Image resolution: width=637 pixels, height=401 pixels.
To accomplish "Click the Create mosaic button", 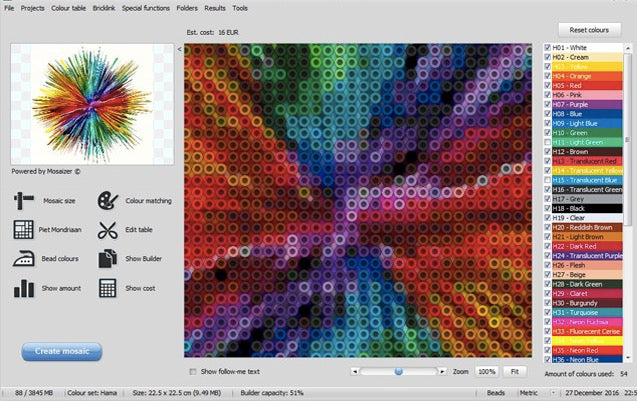I will click(x=62, y=351).
